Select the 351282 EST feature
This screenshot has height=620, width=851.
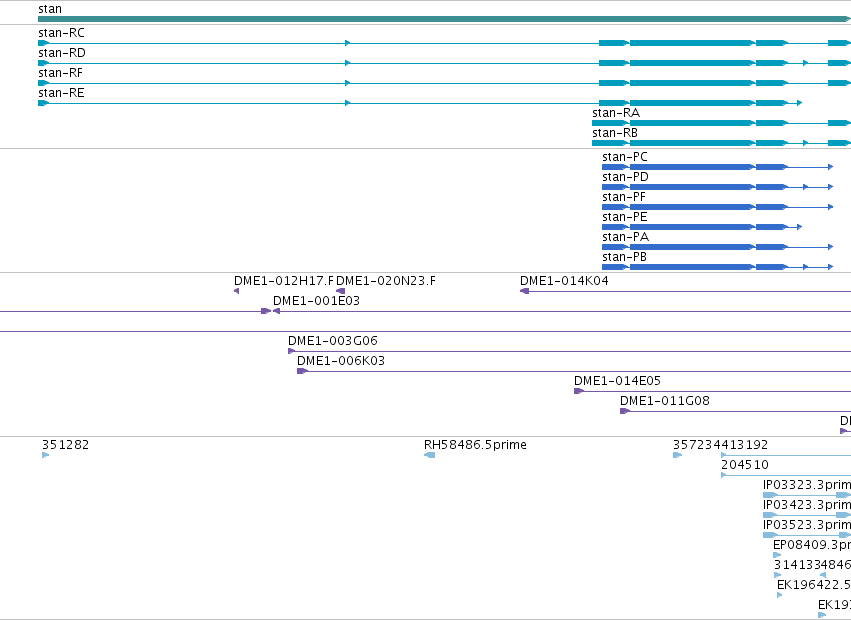click(x=46, y=455)
